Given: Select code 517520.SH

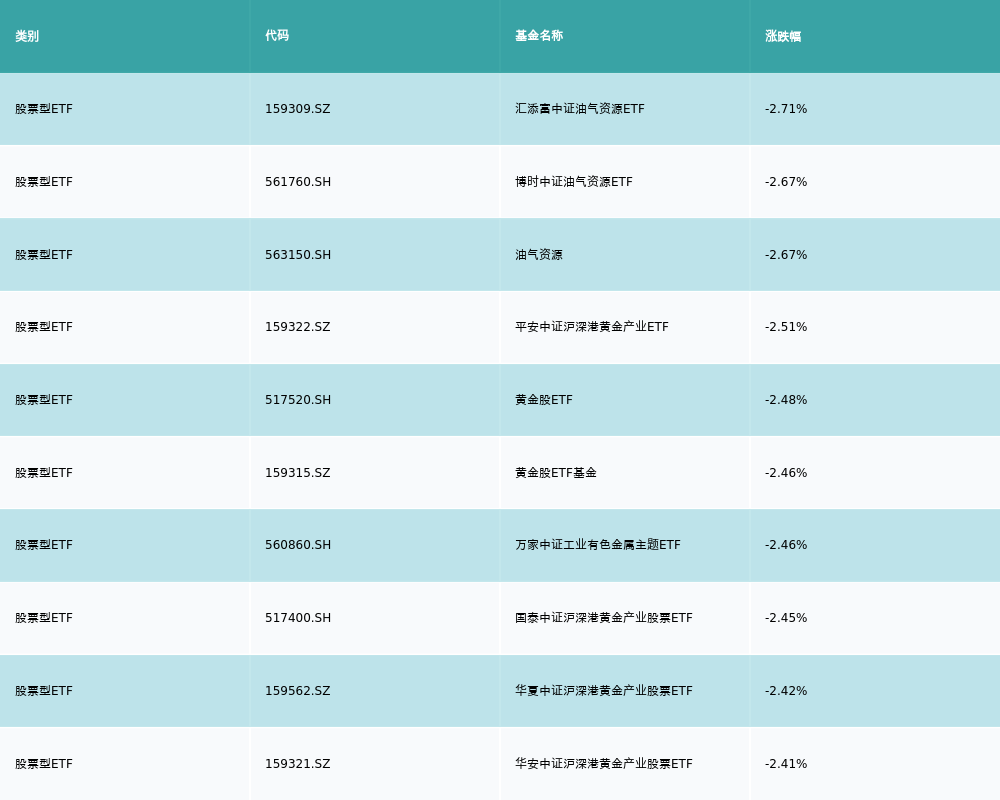Looking at the screenshot, I should point(298,400).
